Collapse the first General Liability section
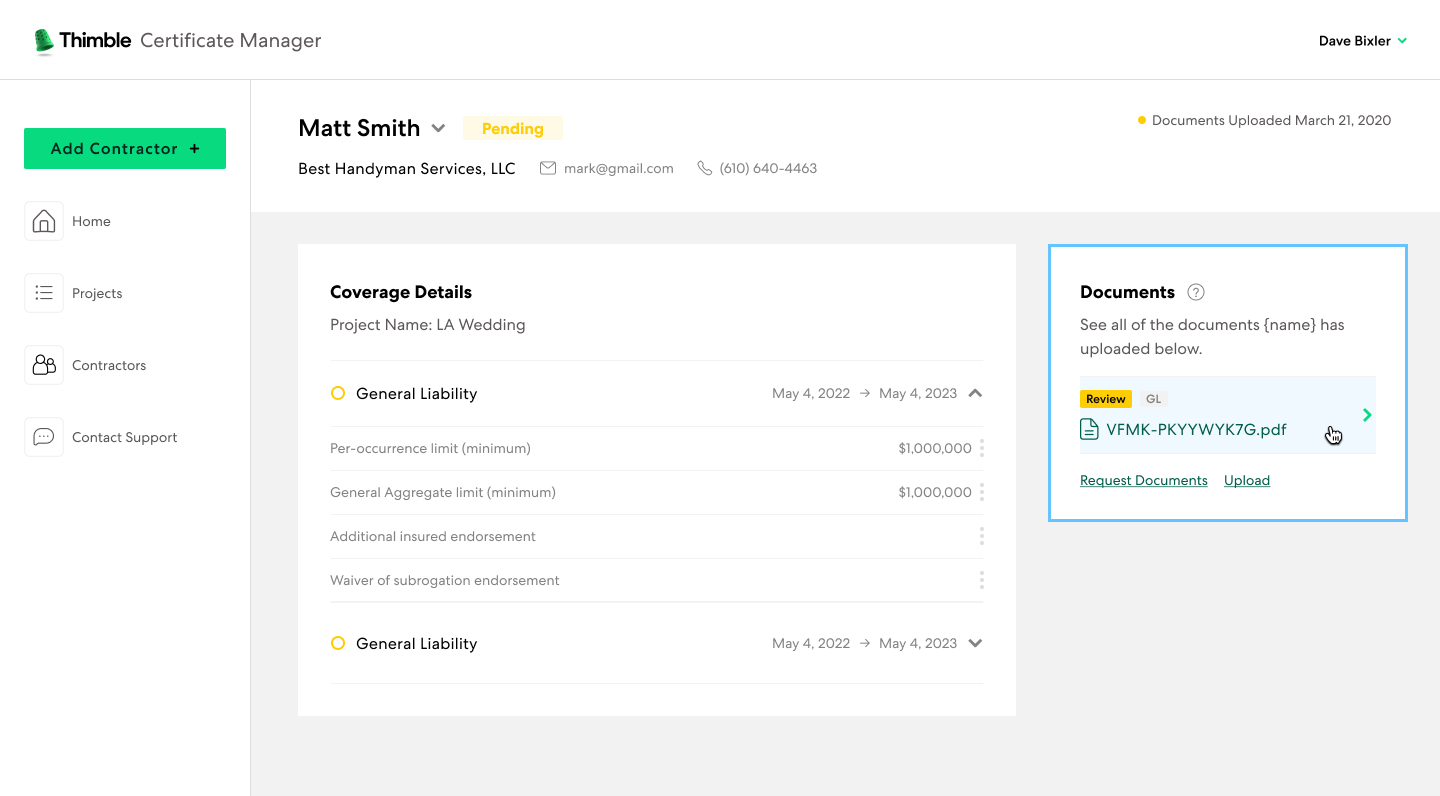 (975, 394)
